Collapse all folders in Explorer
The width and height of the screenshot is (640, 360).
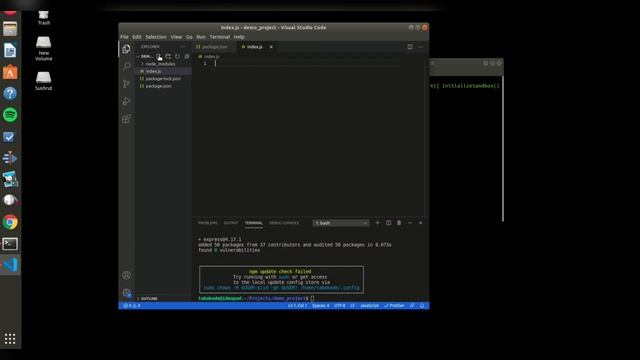coord(187,56)
